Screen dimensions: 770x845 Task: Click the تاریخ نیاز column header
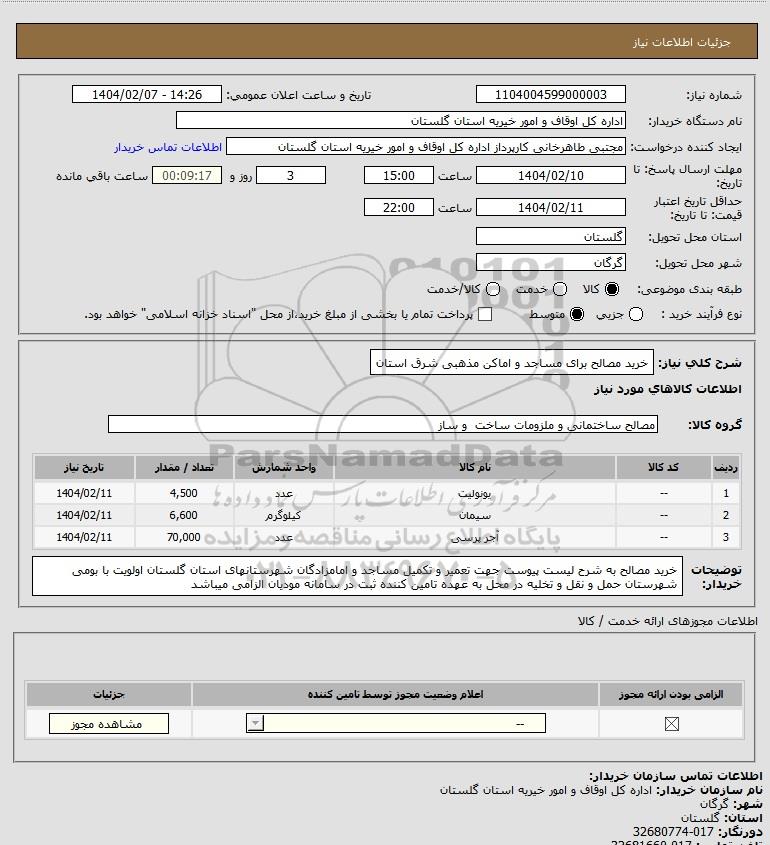pyautogui.click(x=84, y=467)
